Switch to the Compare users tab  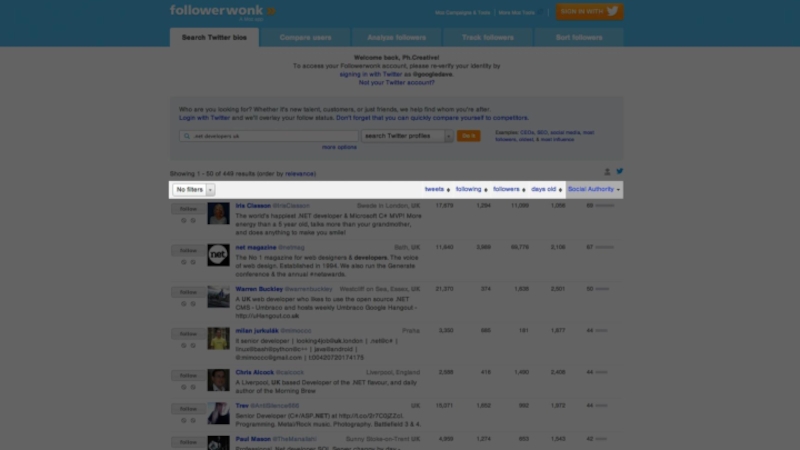coord(305,37)
